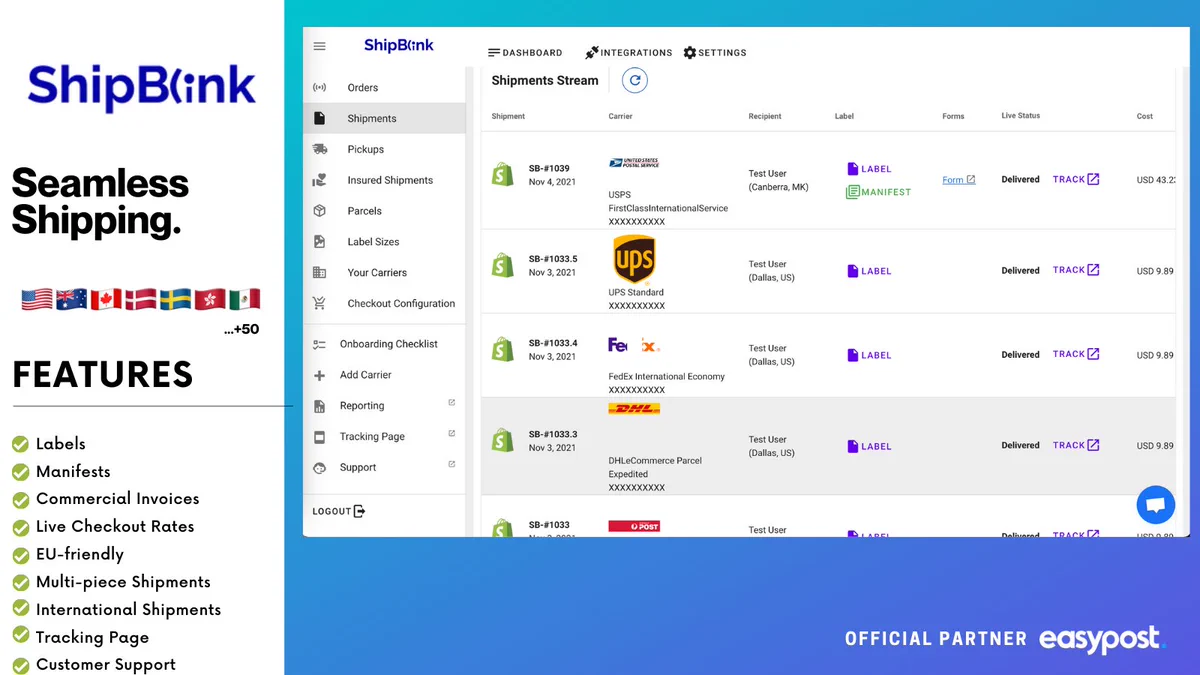1200x675 pixels.
Task: Open the Settings tab
Action: pyautogui.click(x=715, y=53)
